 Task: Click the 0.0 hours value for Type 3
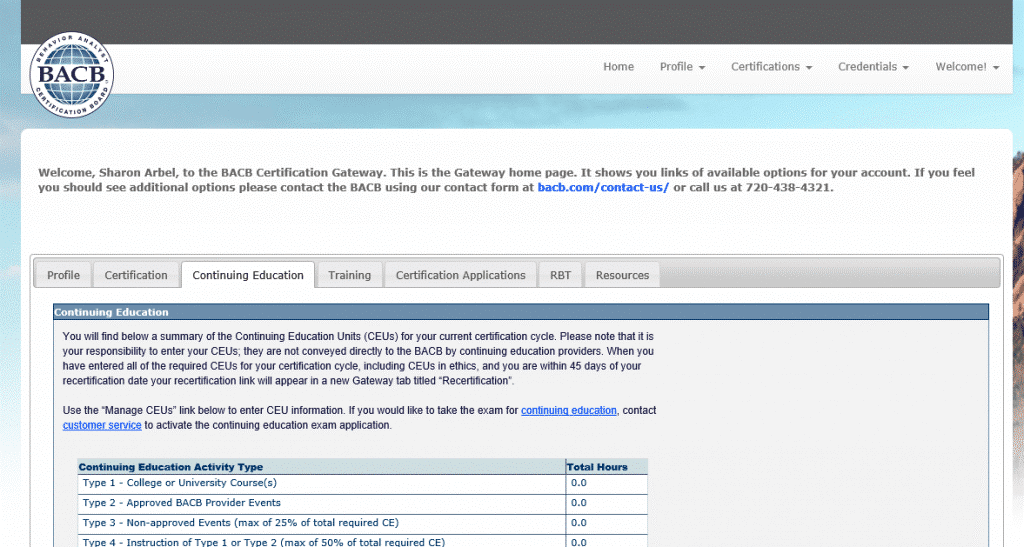click(579, 522)
